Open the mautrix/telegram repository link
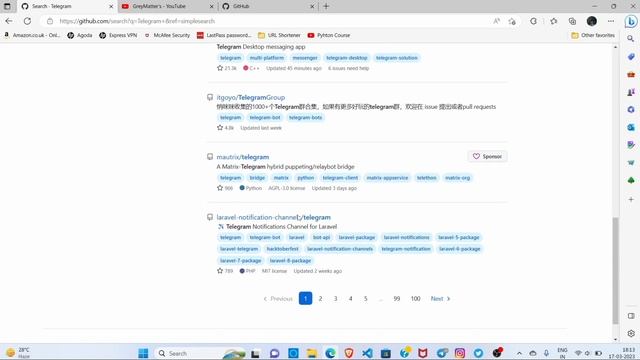The image size is (640, 360). tap(242, 157)
